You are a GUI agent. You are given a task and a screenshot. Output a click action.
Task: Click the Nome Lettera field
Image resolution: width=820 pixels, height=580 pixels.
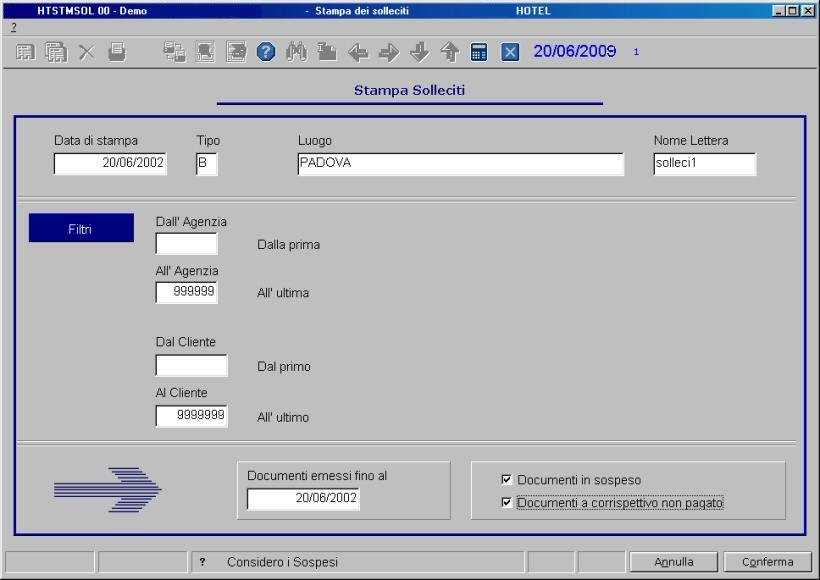click(703, 164)
